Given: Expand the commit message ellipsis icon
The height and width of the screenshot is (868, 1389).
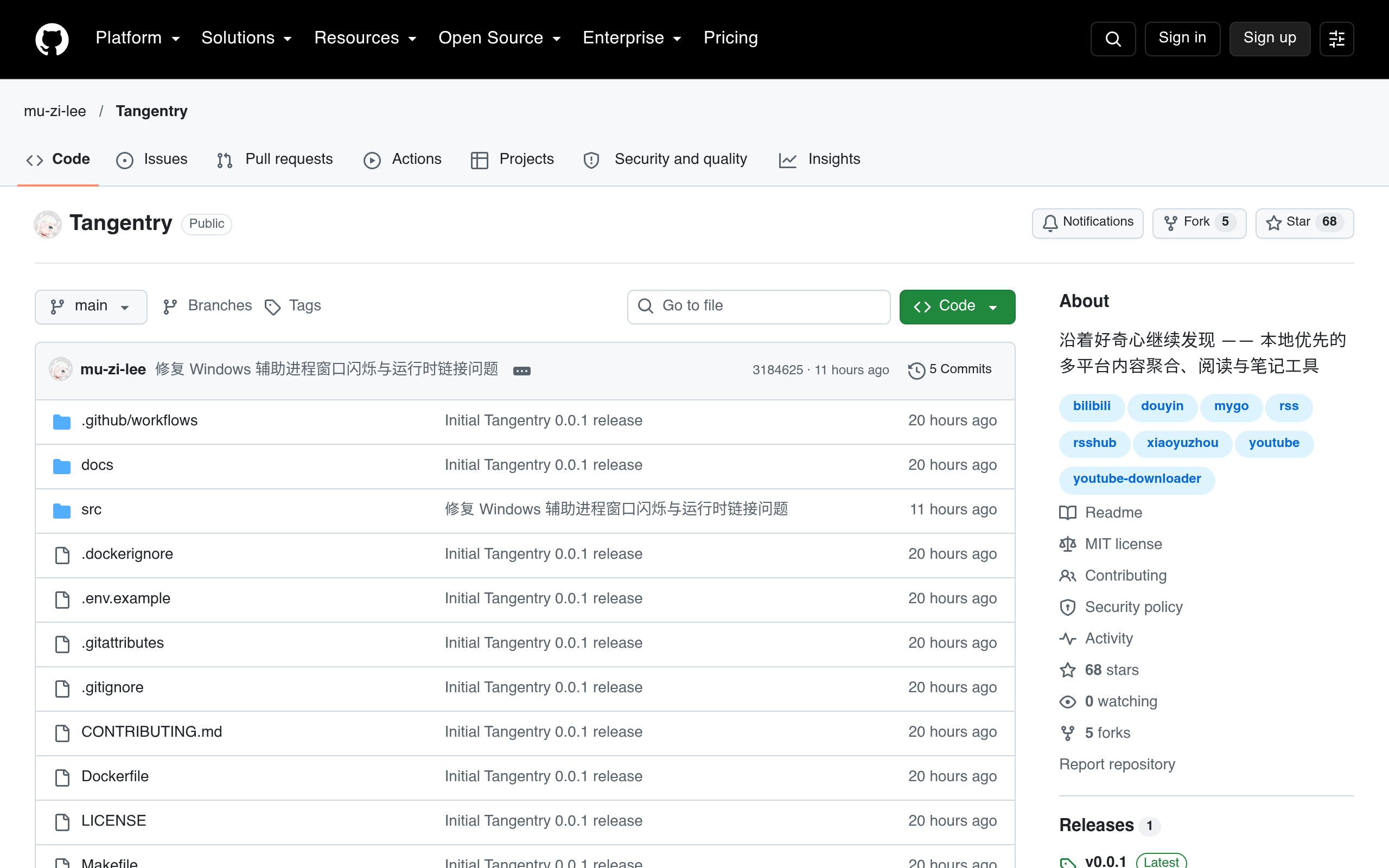Looking at the screenshot, I should pyautogui.click(x=521, y=371).
